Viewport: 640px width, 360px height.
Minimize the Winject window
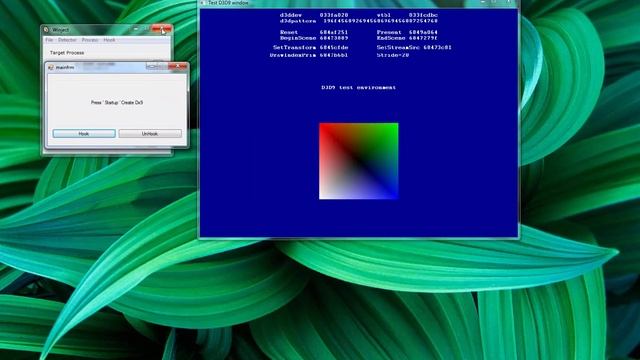coord(136,29)
